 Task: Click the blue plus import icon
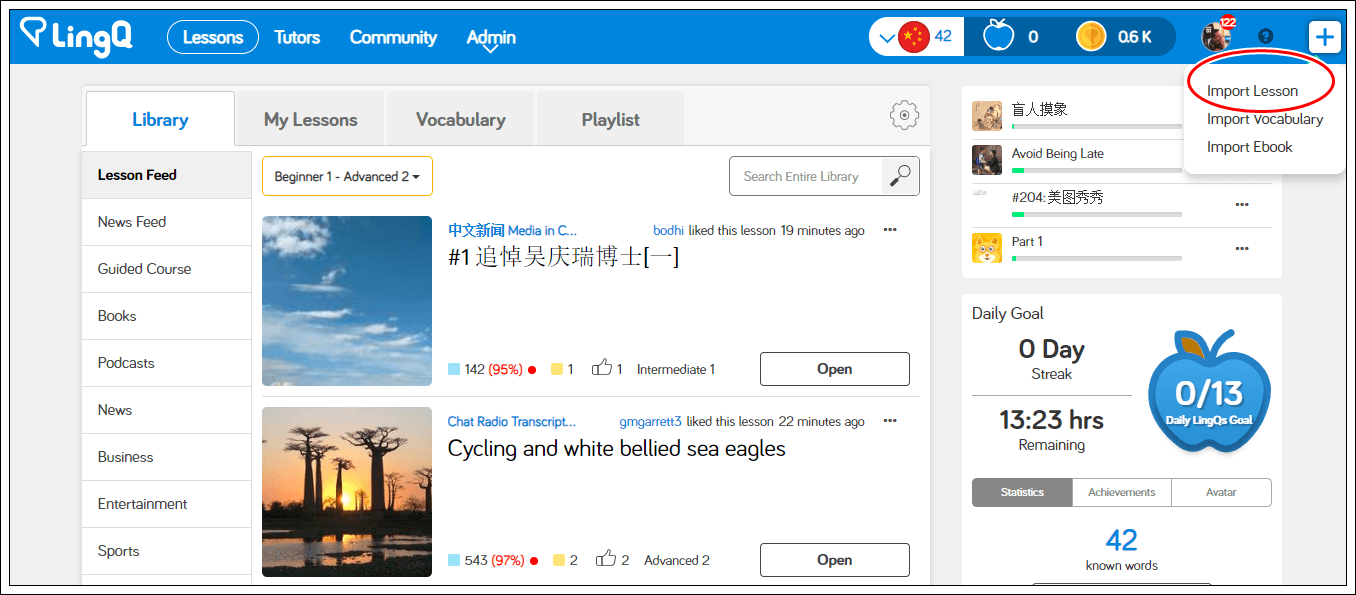1324,38
